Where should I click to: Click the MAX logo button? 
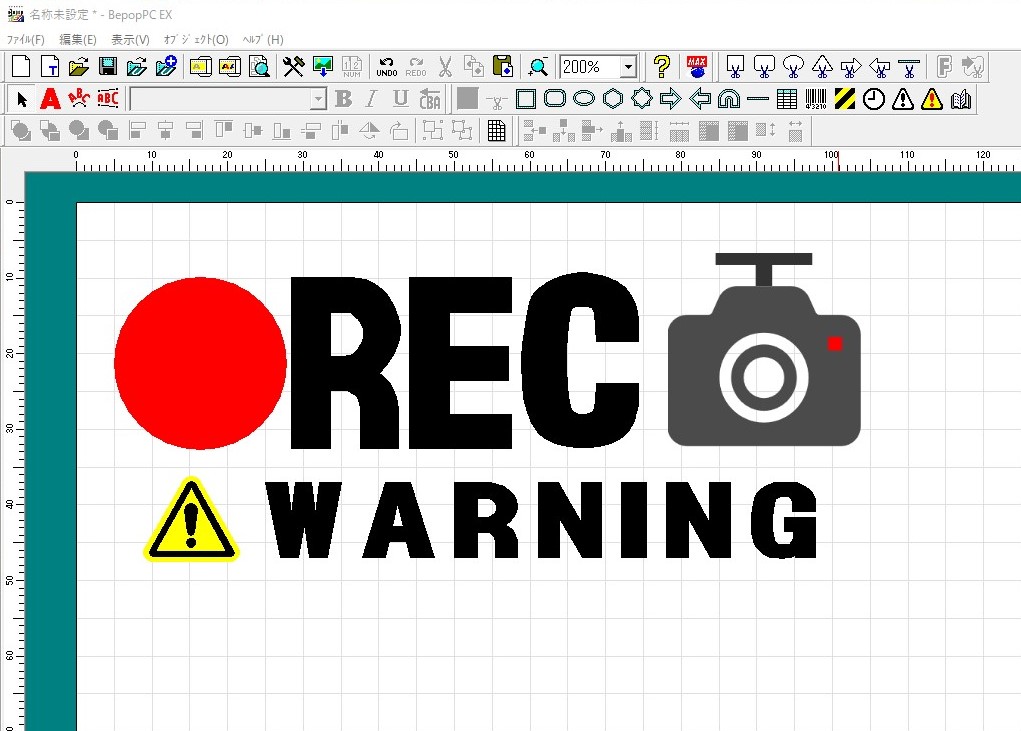tap(697, 67)
